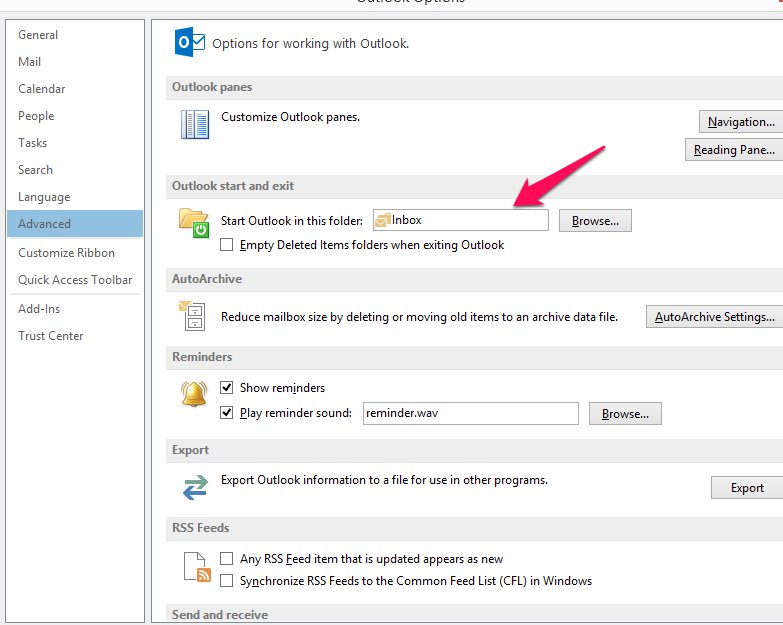
Task: Open the People options category
Action: [x=75, y=116]
